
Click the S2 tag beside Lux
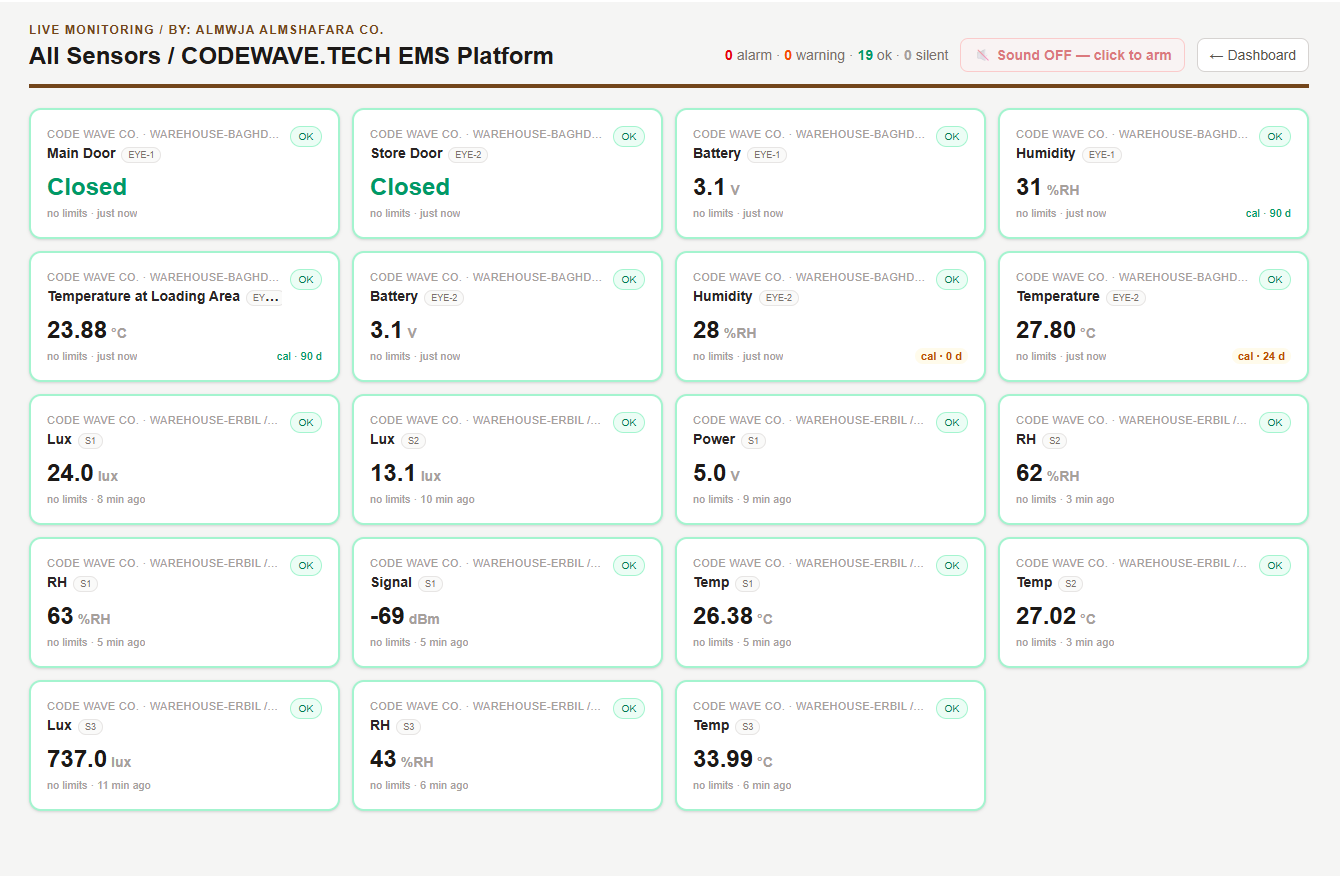413,441
